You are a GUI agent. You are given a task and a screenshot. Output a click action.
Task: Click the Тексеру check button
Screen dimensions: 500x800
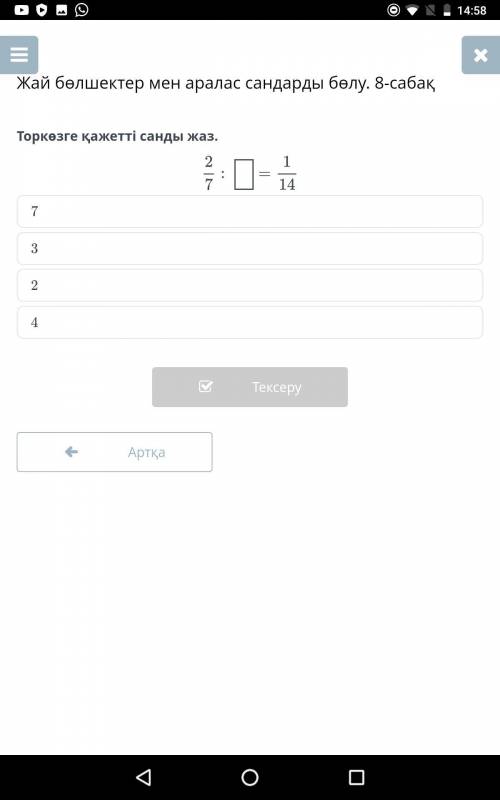(250, 387)
